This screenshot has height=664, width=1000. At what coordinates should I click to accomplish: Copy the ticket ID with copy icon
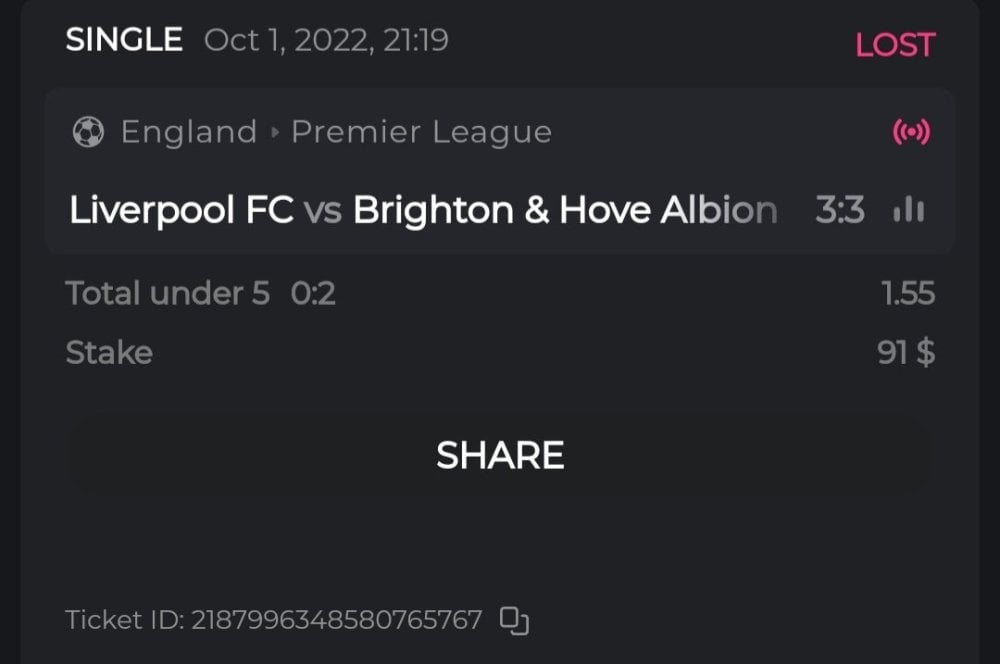click(x=514, y=620)
